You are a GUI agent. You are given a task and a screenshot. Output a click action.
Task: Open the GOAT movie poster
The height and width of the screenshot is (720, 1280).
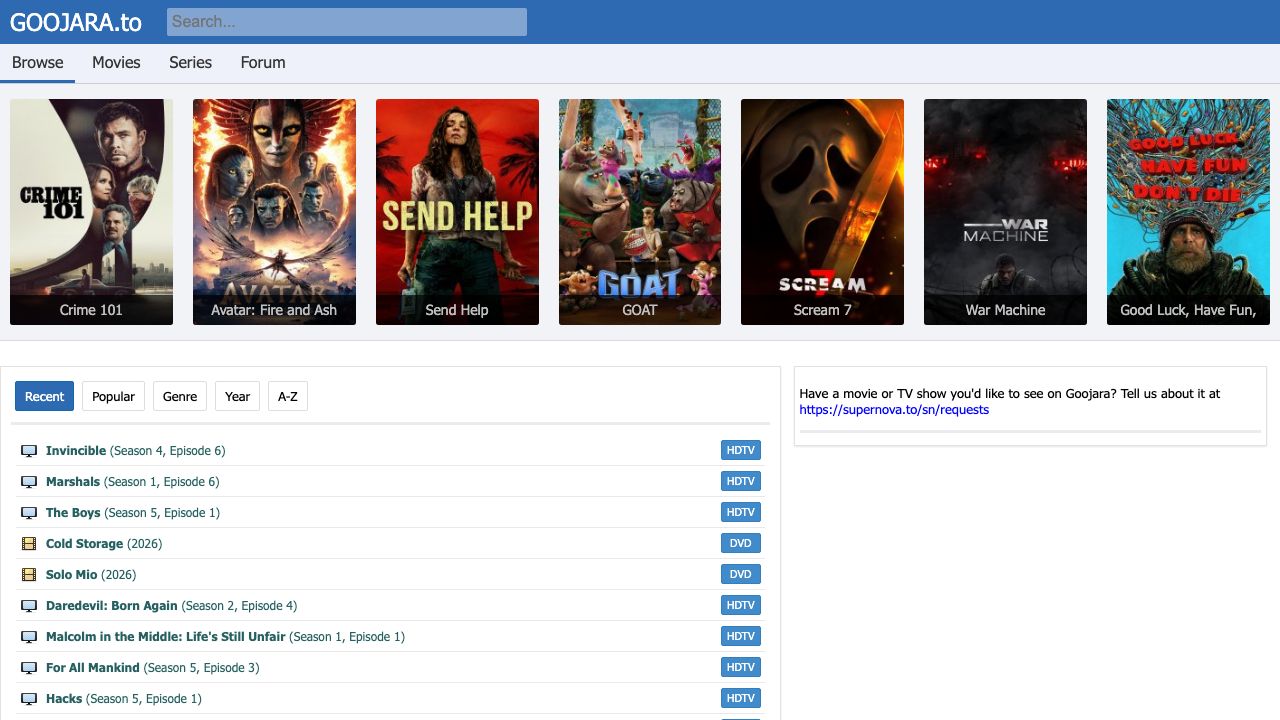click(x=640, y=212)
